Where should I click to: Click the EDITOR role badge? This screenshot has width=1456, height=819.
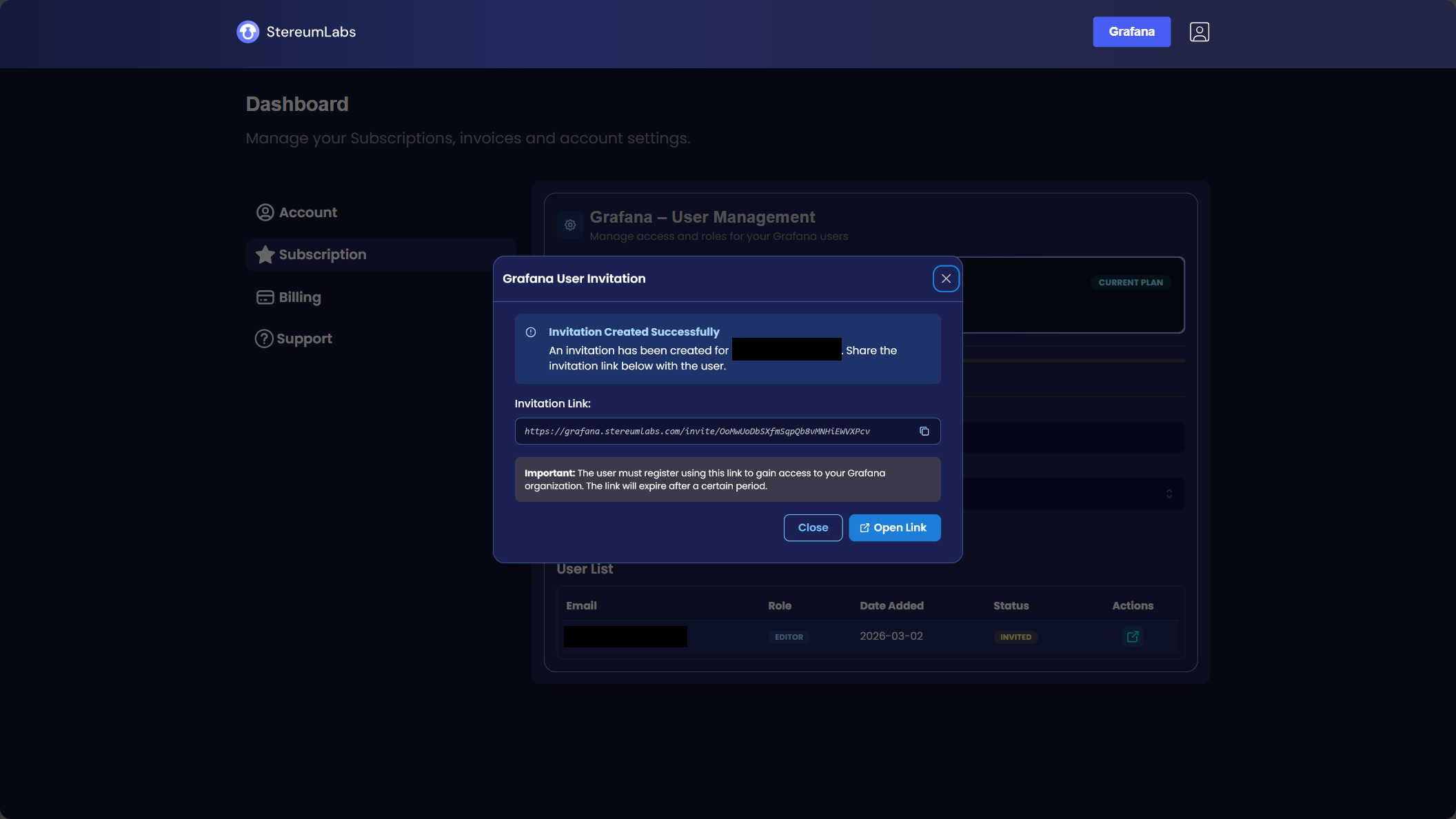789,637
